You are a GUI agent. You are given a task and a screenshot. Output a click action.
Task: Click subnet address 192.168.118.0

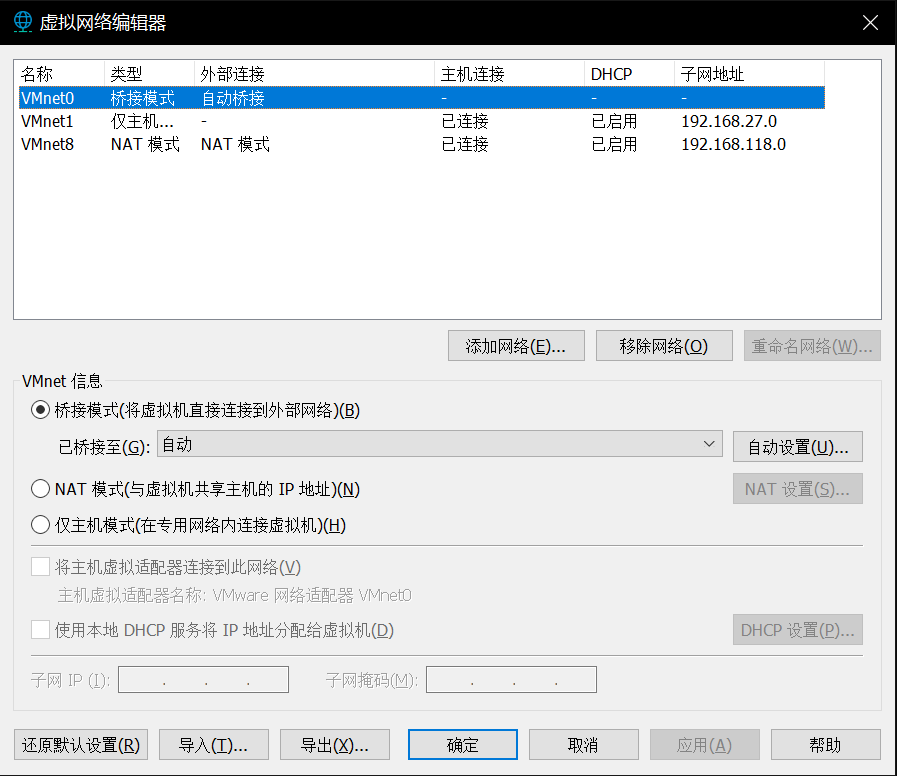click(733, 144)
